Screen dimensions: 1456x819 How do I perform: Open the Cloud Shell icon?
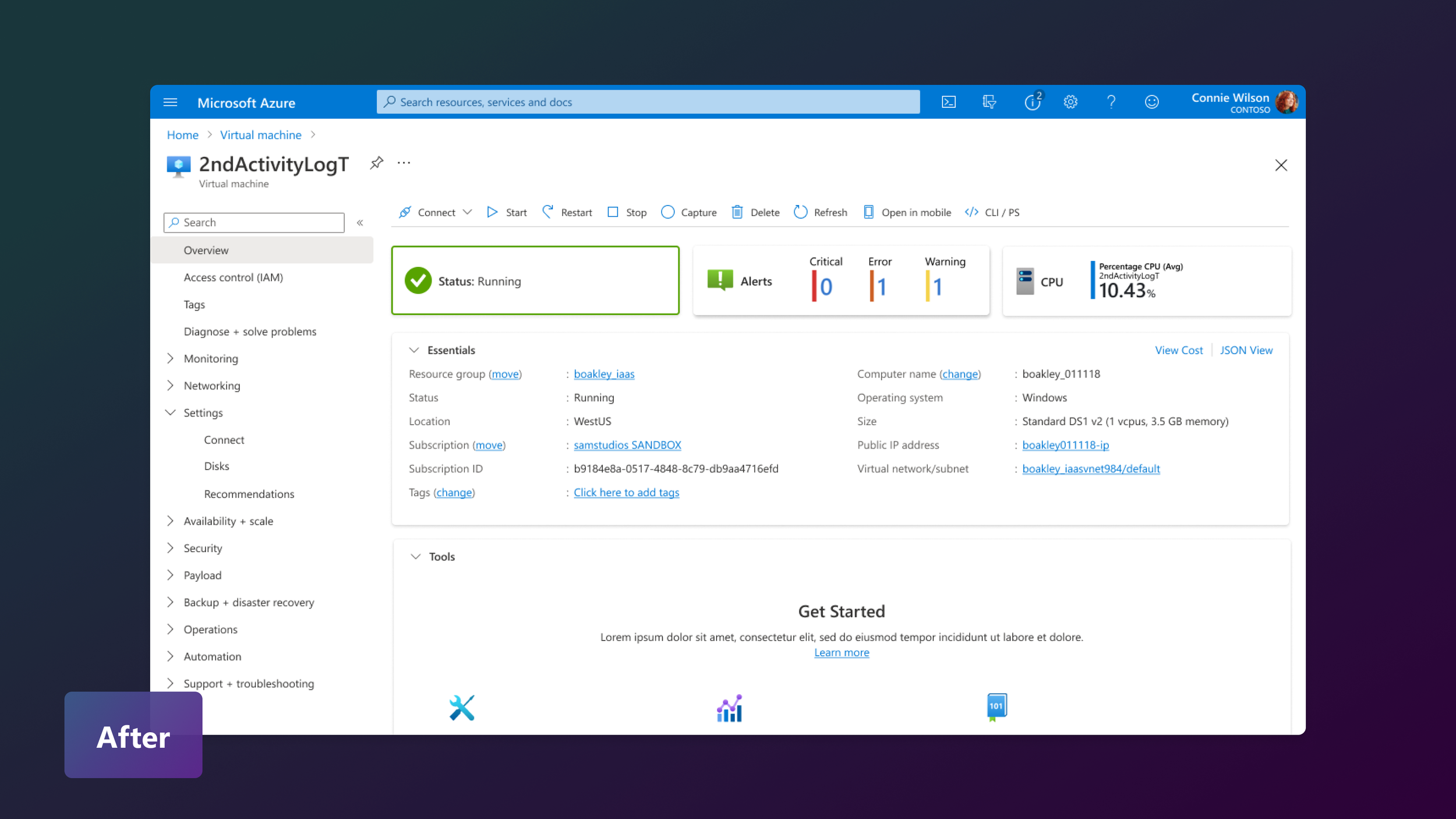tap(948, 102)
